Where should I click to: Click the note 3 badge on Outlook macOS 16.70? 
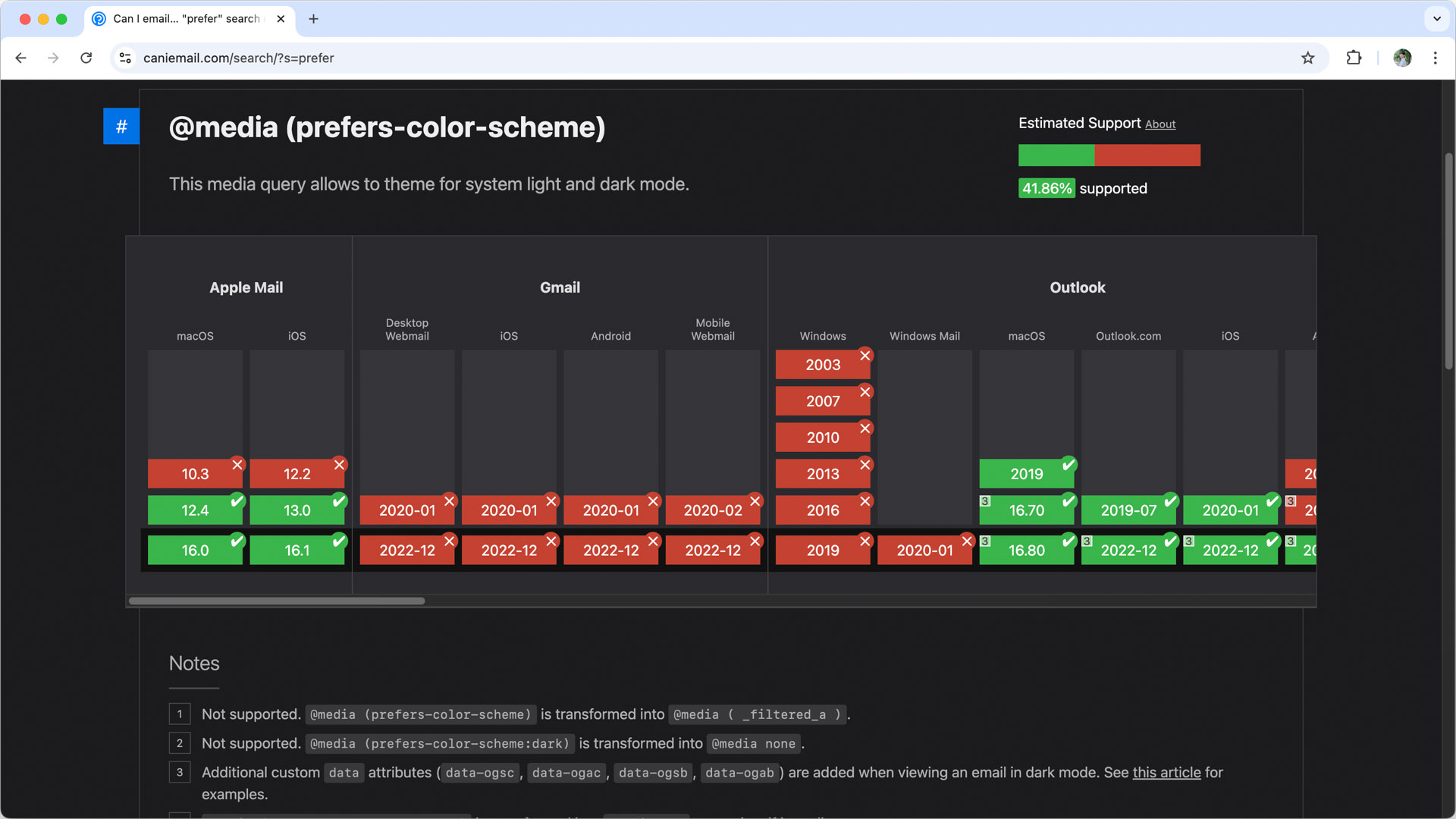pos(985,501)
